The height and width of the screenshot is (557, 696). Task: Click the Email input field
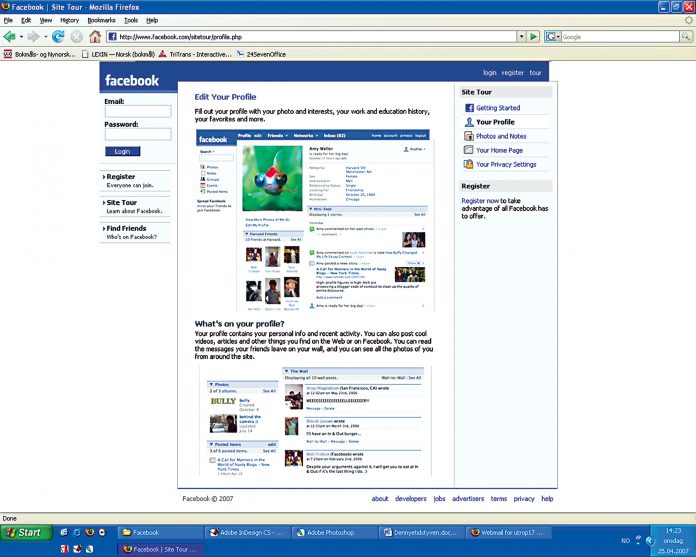[x=138, y=111]
